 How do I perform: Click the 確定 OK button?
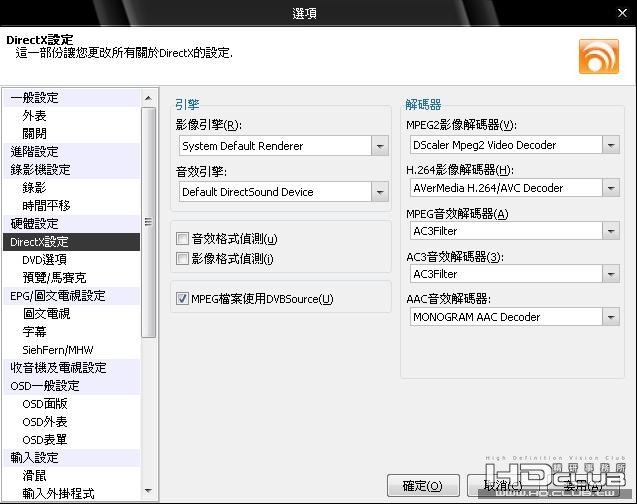(423, 486)
